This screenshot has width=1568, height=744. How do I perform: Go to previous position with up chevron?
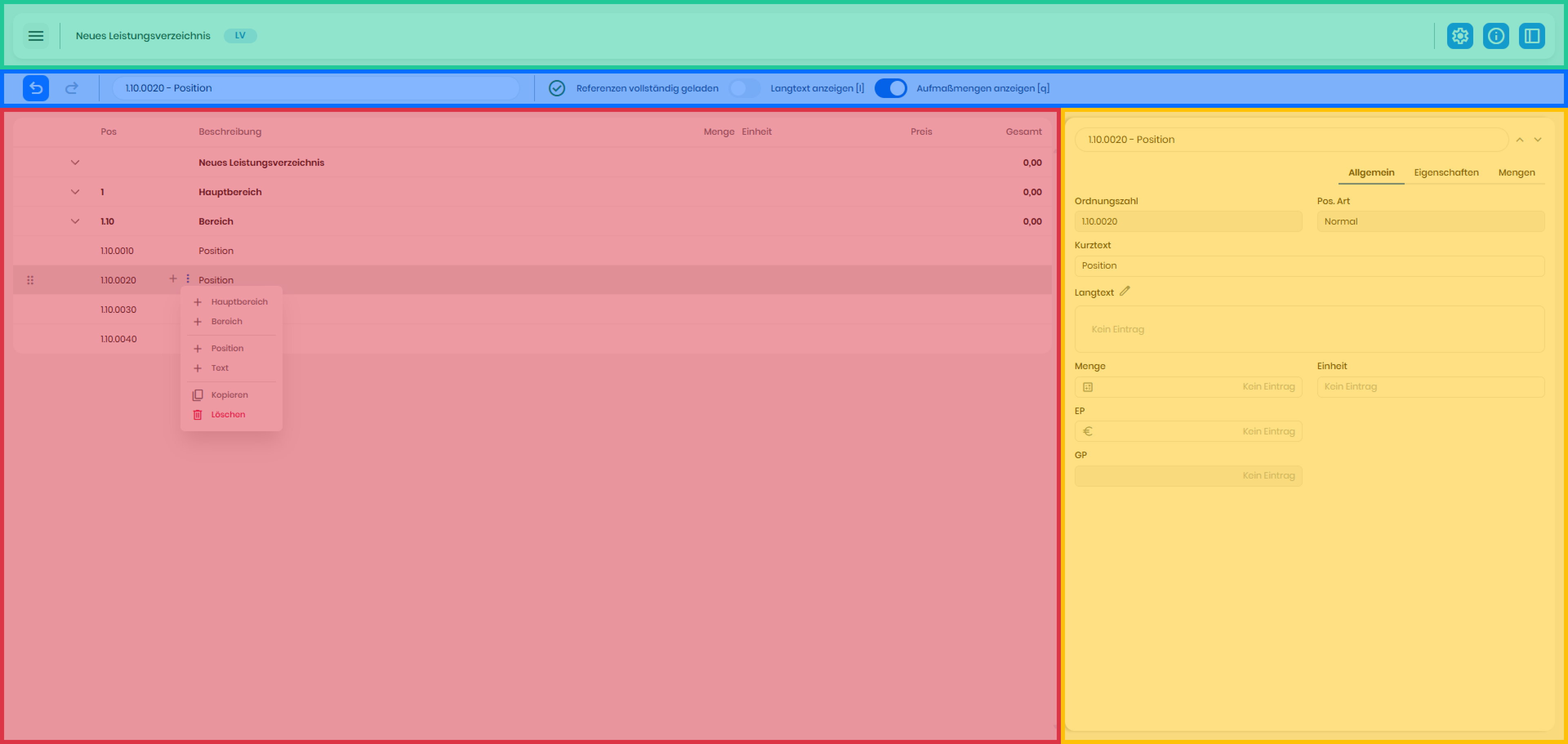click(1520, 139)
